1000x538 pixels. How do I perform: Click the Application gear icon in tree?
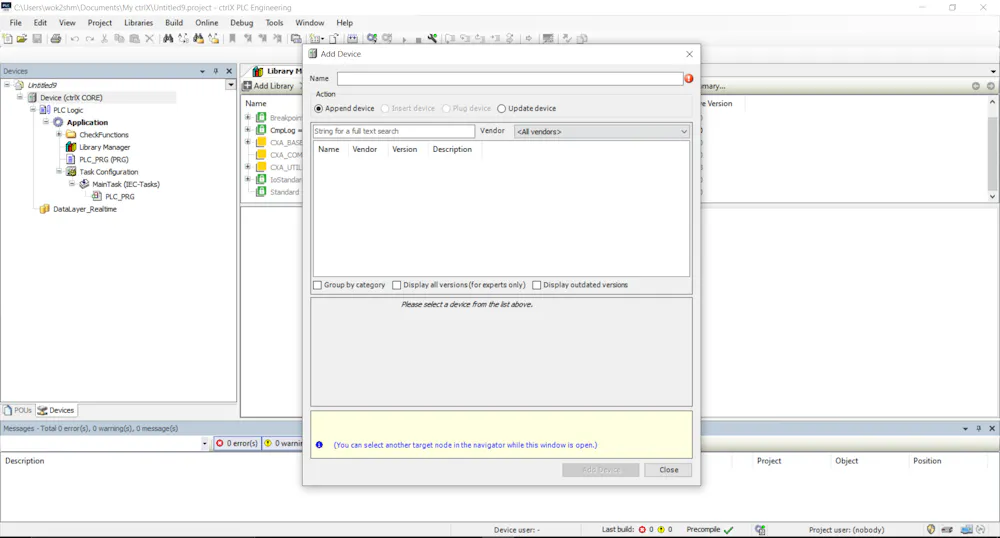58,122
